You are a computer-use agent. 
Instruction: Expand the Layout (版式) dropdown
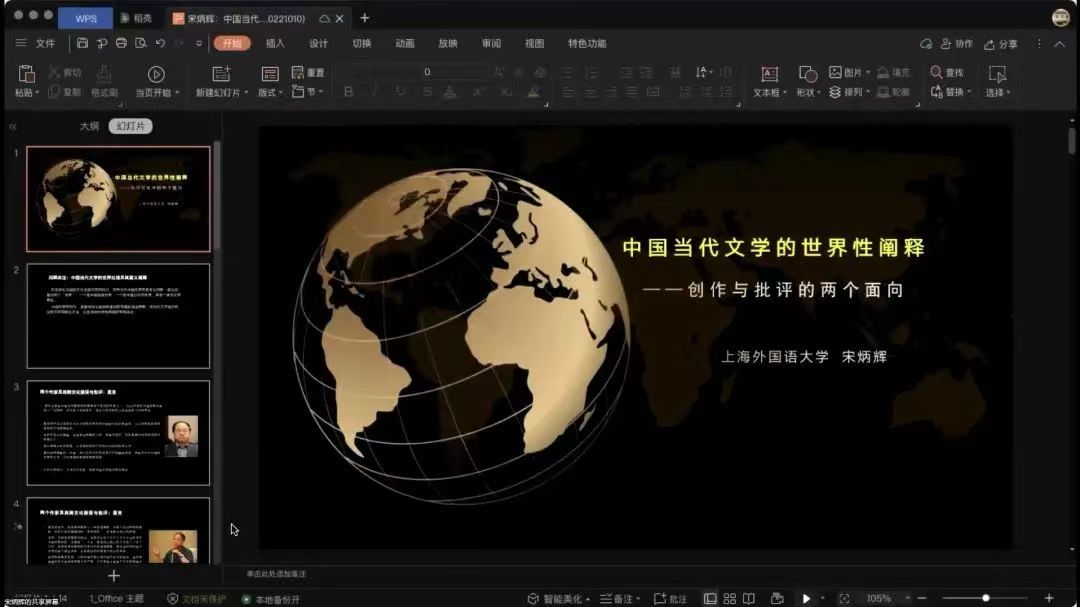click(269, 92)
